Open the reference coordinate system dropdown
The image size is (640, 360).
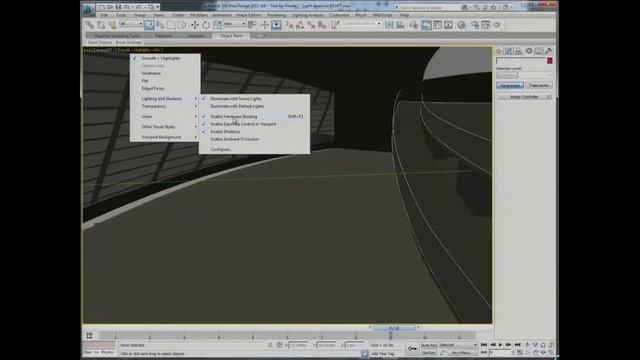point(235,24)
